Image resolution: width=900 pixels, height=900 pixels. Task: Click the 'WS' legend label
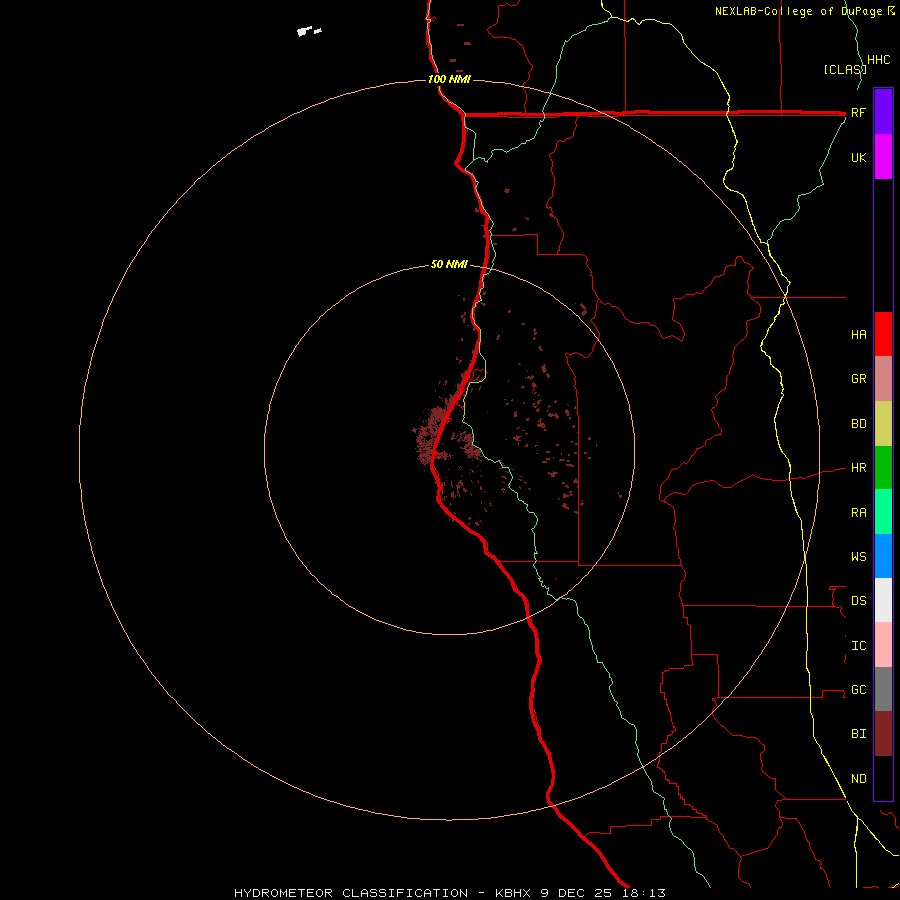click(x=858, y=557)
